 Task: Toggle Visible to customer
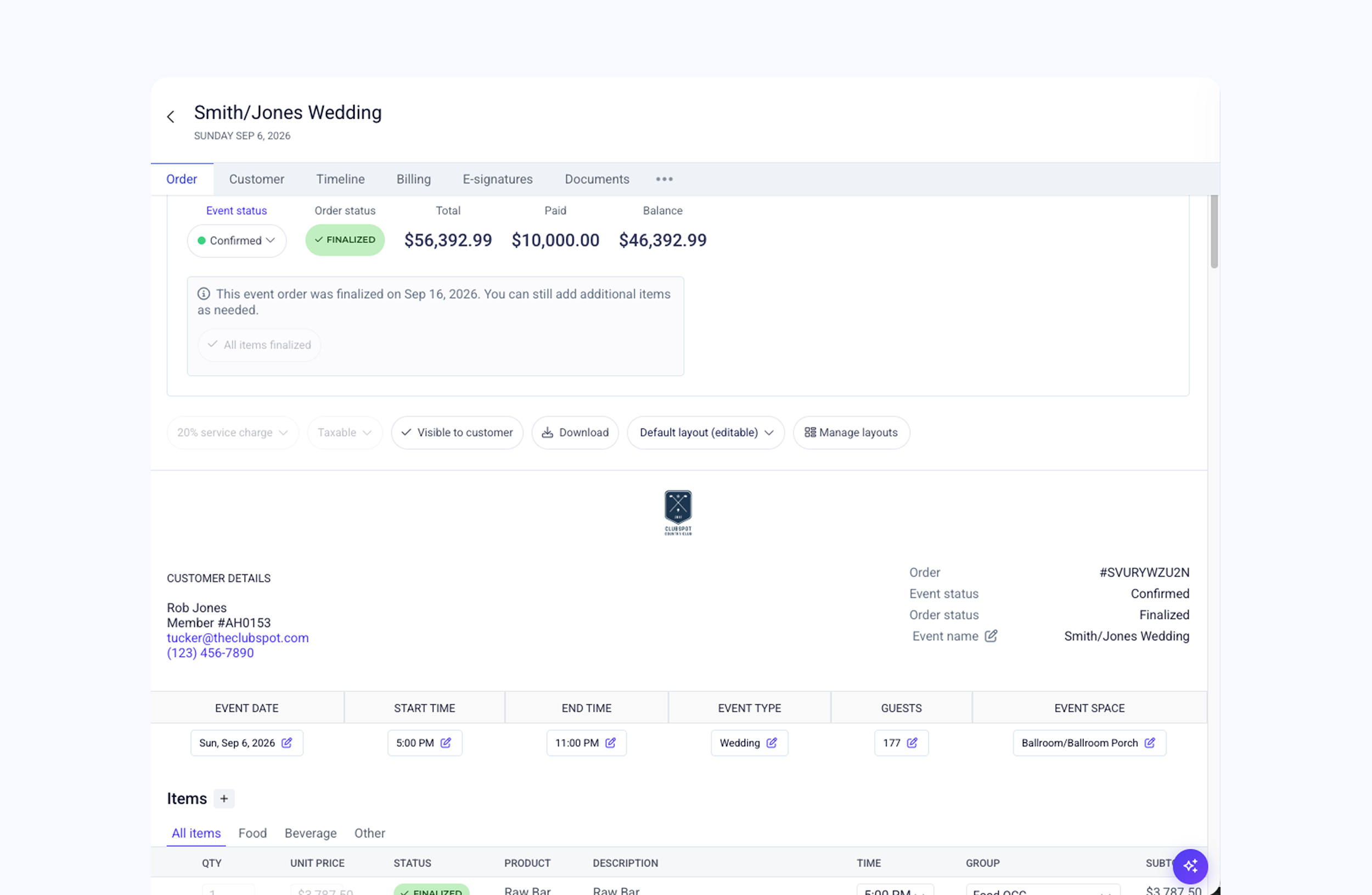(457, 433)
